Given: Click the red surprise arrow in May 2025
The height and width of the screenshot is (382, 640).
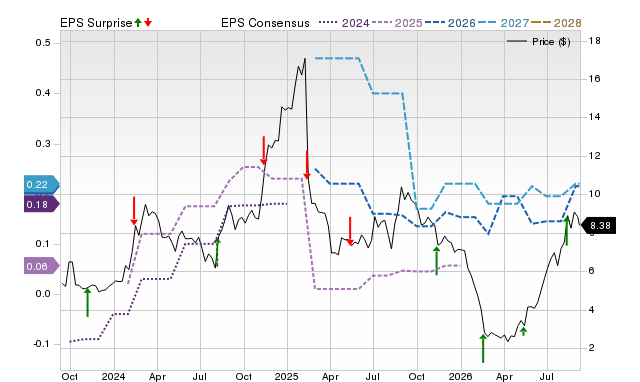Looking at the screenshot, I should pyautogui.click(x=350, y=231).
